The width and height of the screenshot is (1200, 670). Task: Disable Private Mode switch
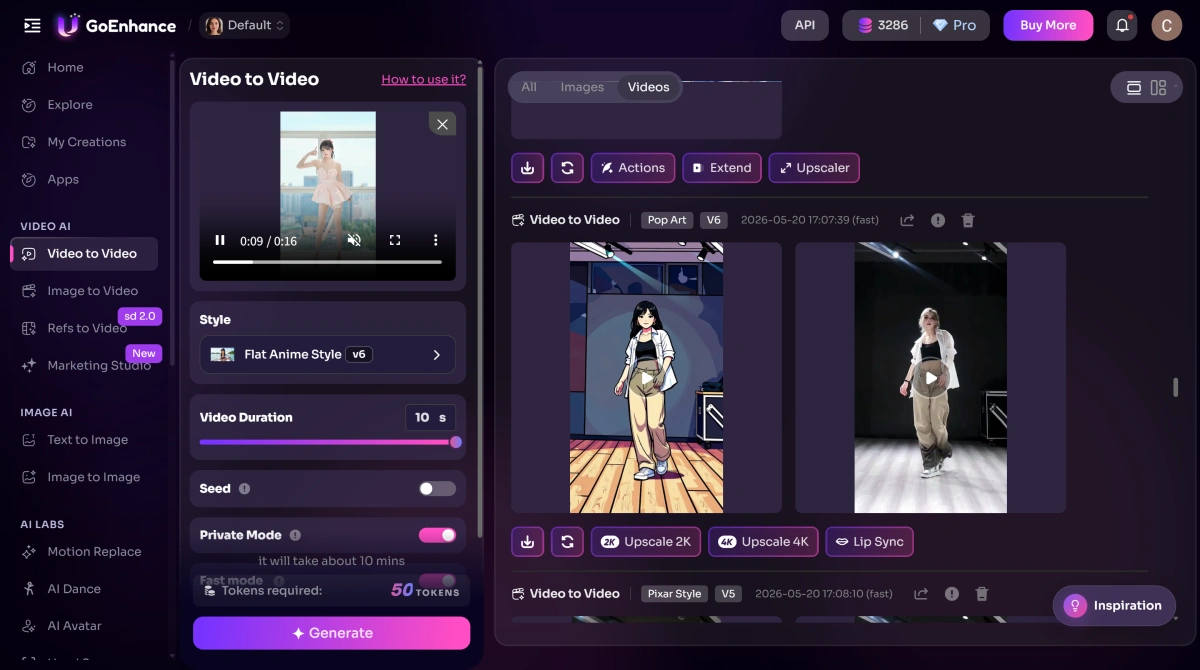click(437, 535)
